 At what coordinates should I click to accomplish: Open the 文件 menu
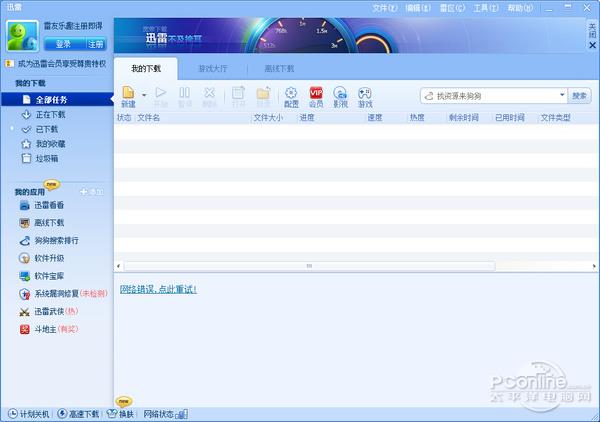pyautogui.click(x=385, y=8)
